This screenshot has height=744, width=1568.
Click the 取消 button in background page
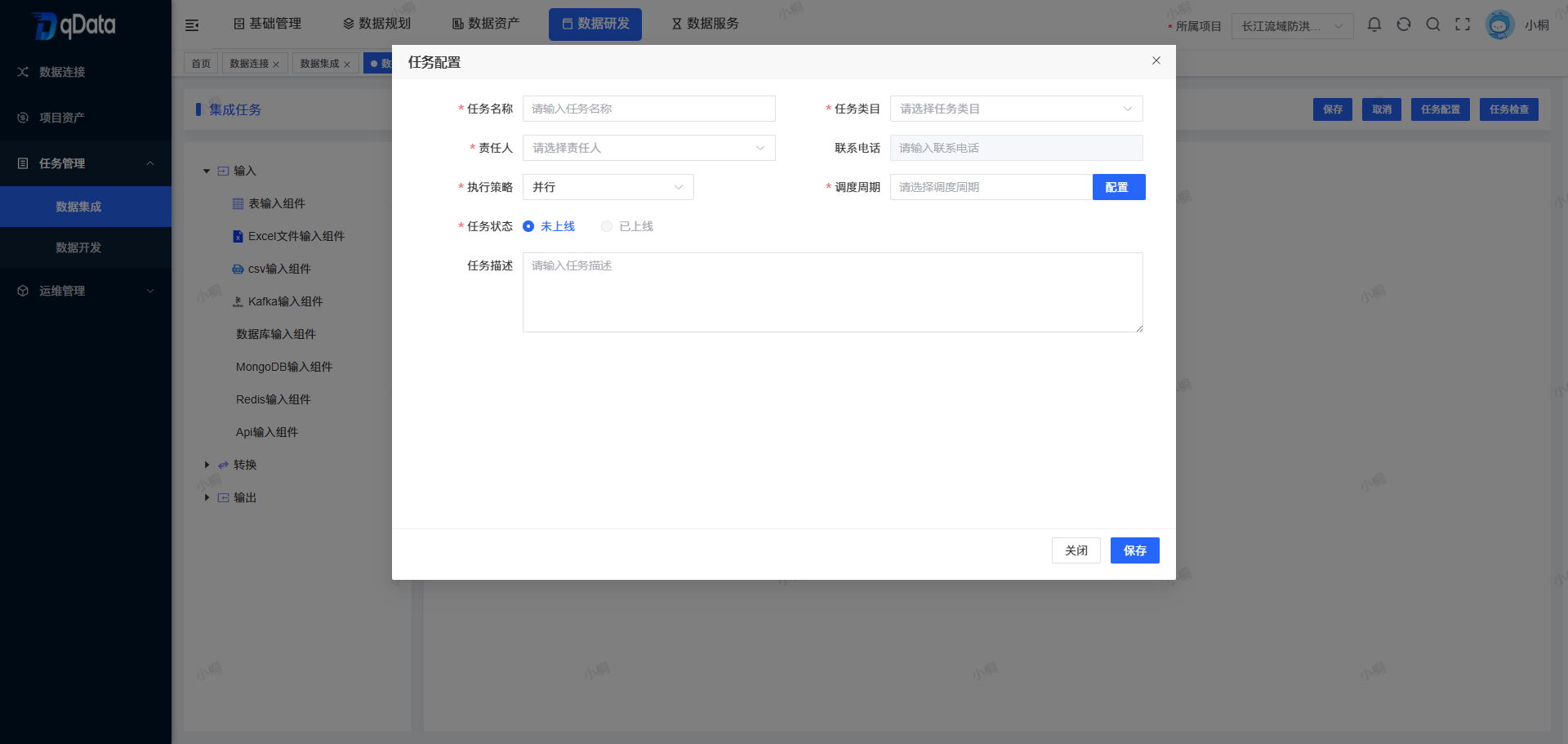(1382, 109)
